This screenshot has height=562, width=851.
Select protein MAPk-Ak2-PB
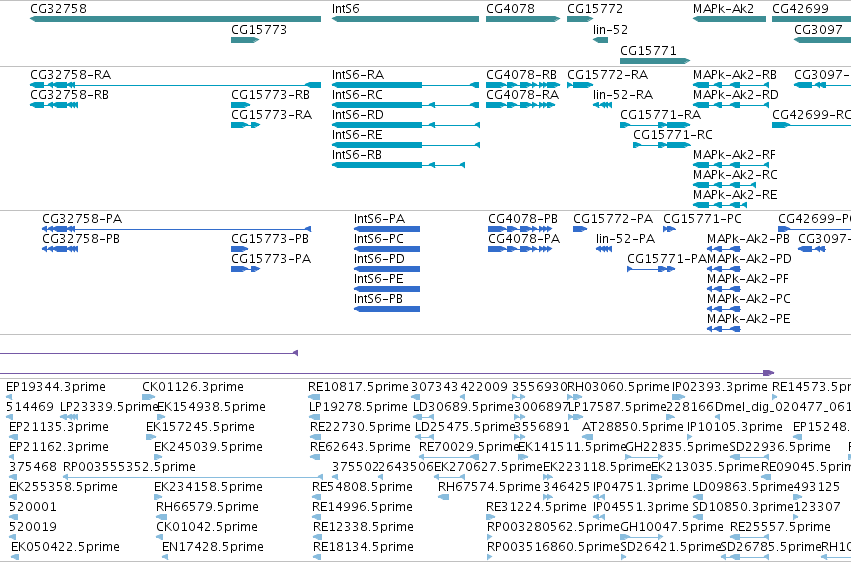724,249
